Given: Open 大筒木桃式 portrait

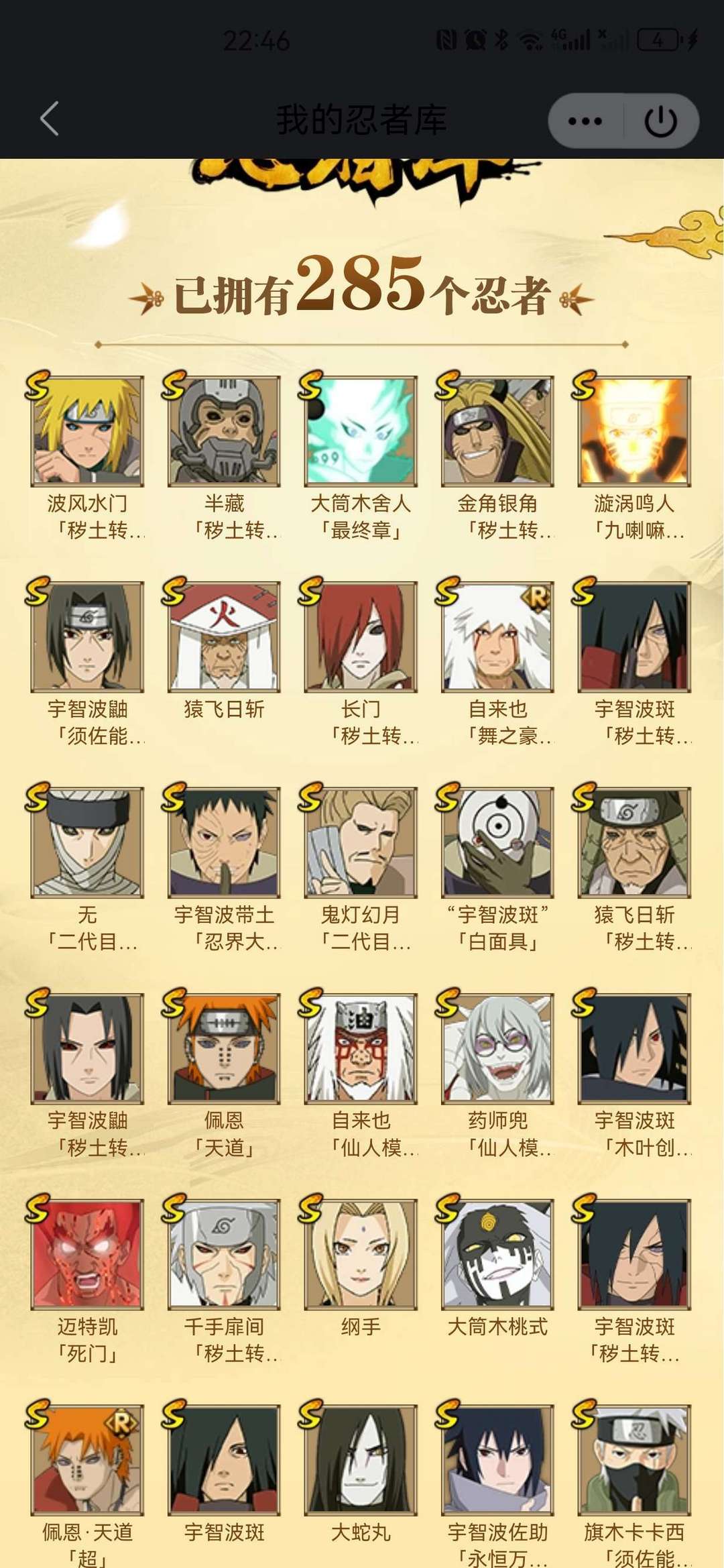Looking at the screenshot, I should tap(497, 1255).
